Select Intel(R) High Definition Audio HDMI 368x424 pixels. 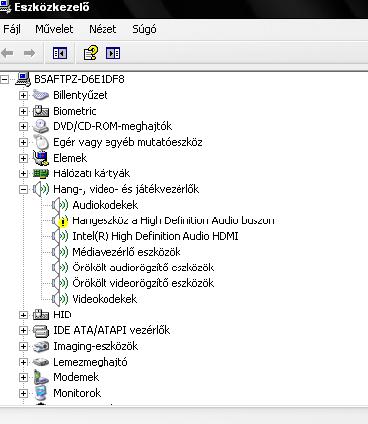pyautogui.click(x=155, y=236)
